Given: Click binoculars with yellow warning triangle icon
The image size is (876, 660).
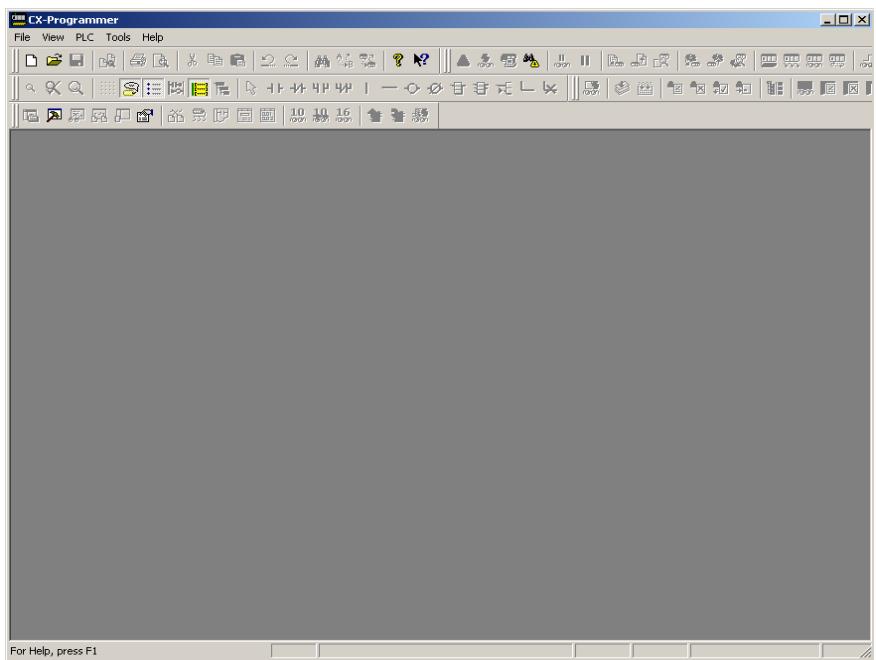Looking at the screenshot, I should pyautogui.click(x=531, y=60).
